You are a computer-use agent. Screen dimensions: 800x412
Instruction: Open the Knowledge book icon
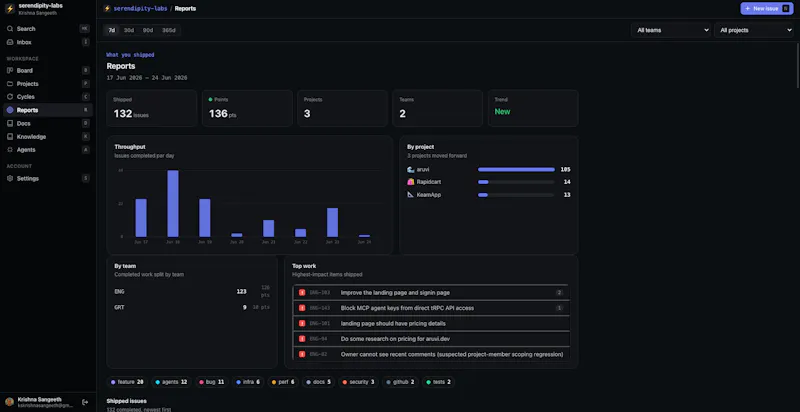click(10, 137)
